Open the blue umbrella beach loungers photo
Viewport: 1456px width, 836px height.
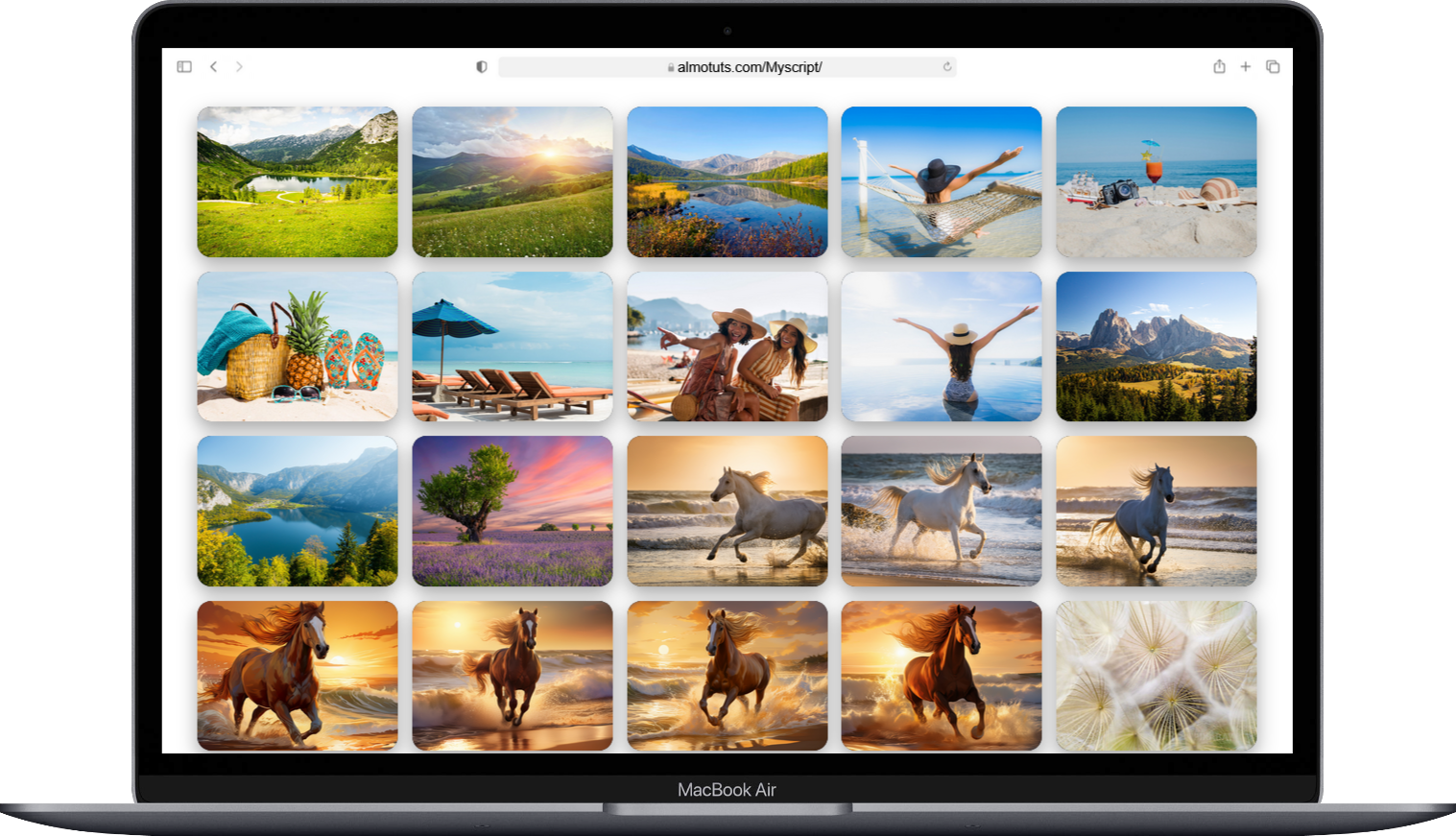pos(513,346)
